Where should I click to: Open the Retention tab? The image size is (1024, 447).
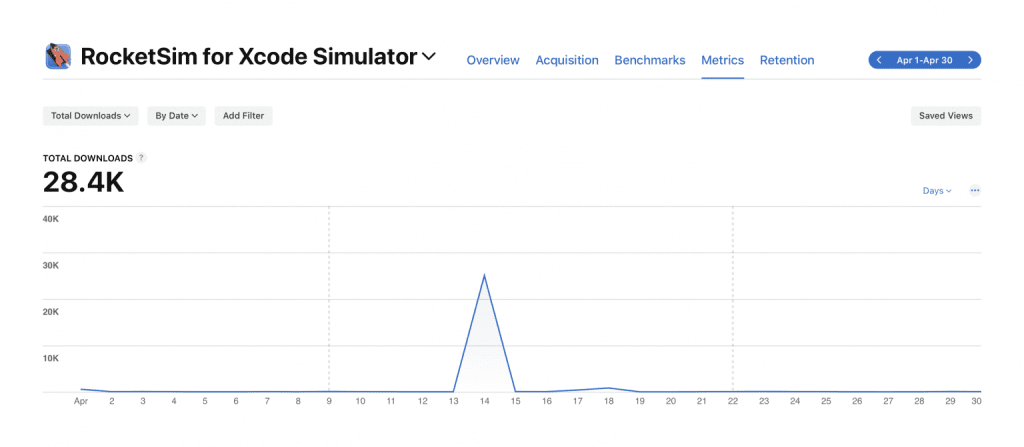tap(787, 60)
